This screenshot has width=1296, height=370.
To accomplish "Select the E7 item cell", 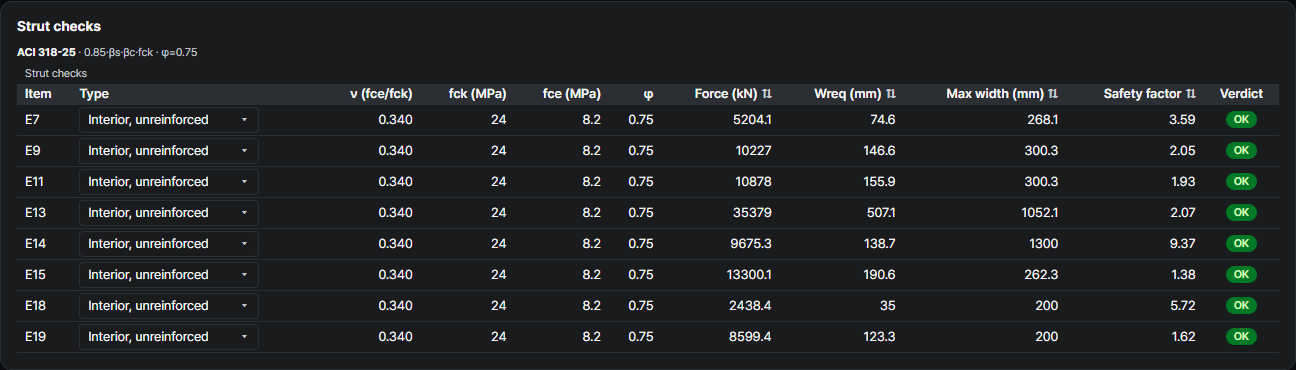I will click(32, 120).
